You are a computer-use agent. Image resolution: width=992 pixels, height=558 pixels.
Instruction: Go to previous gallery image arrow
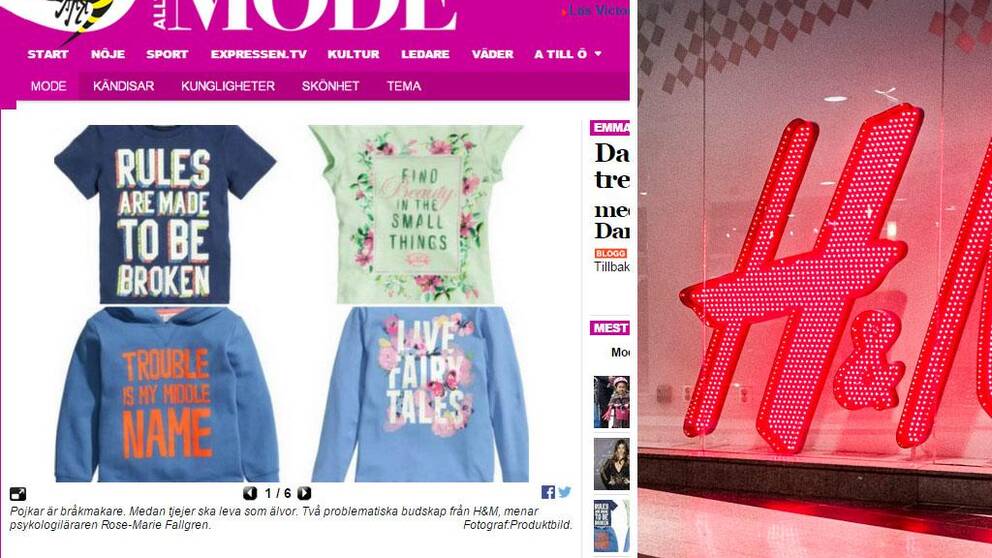[x=250, y=493]
